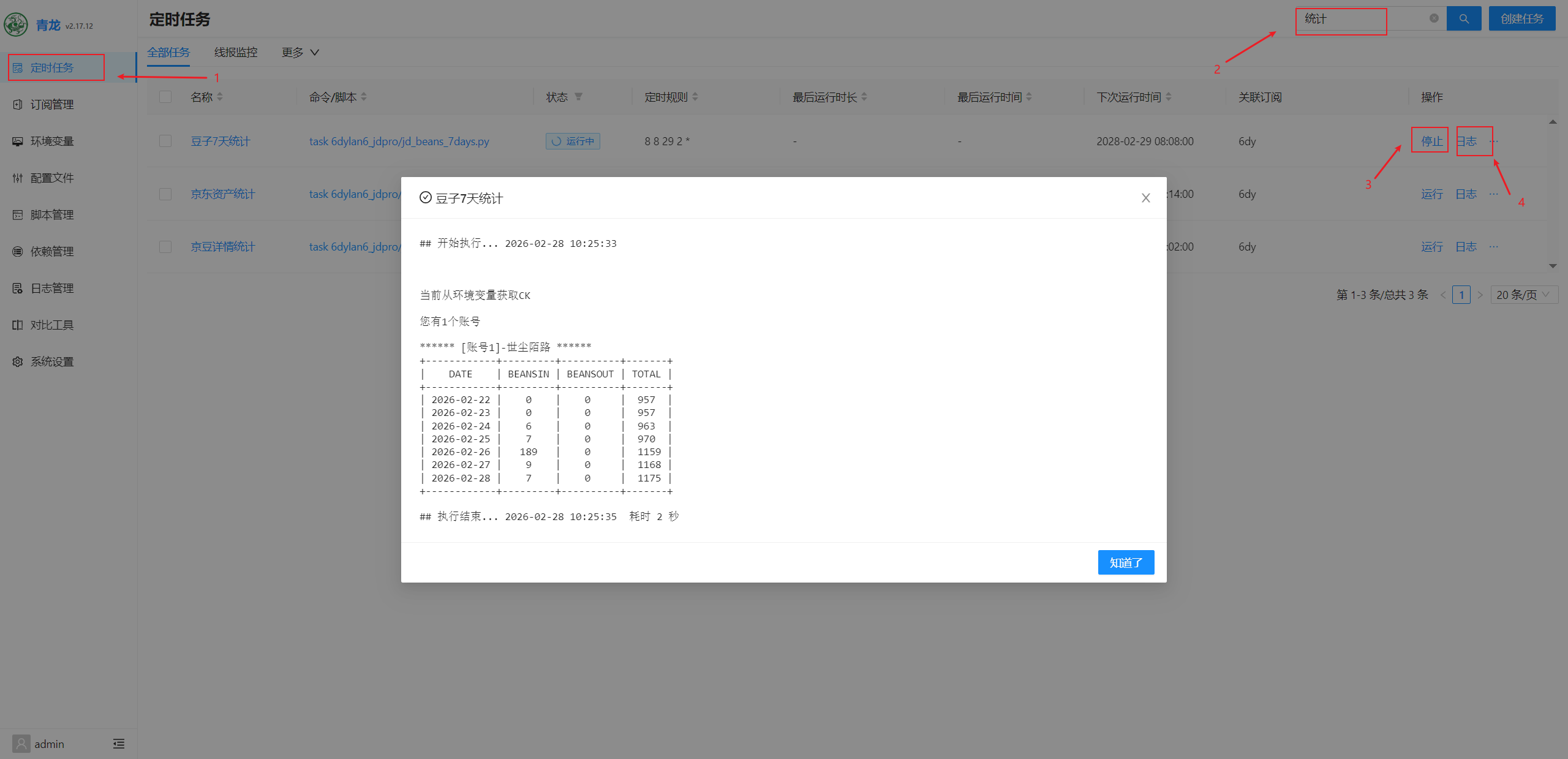Expand the 更多 dropdown menu
The width and height of the screenshot is (1568, 759).
[x=299, y=52]
